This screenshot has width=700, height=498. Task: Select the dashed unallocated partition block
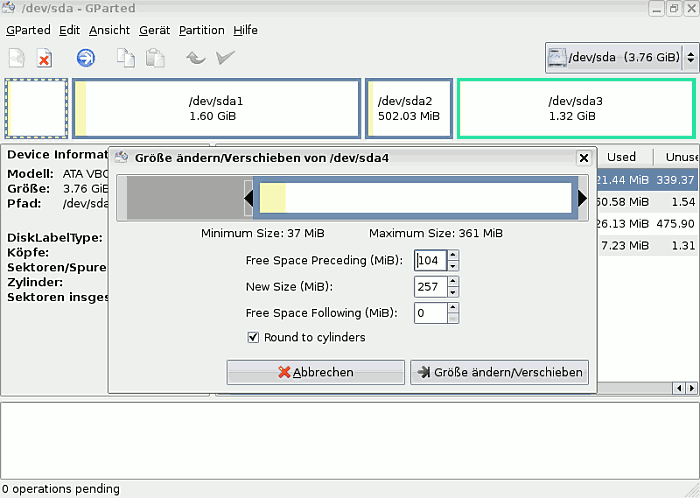pyautogui.click(x=36, y=108)
